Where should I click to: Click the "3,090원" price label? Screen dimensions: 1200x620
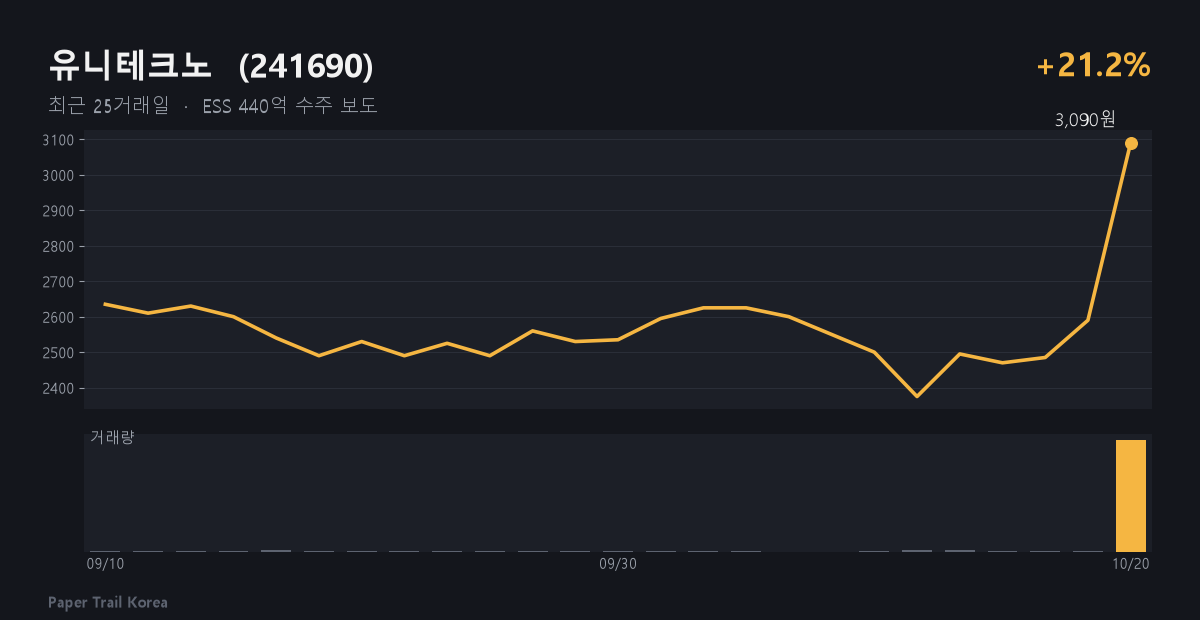[x=1085, y=120]
